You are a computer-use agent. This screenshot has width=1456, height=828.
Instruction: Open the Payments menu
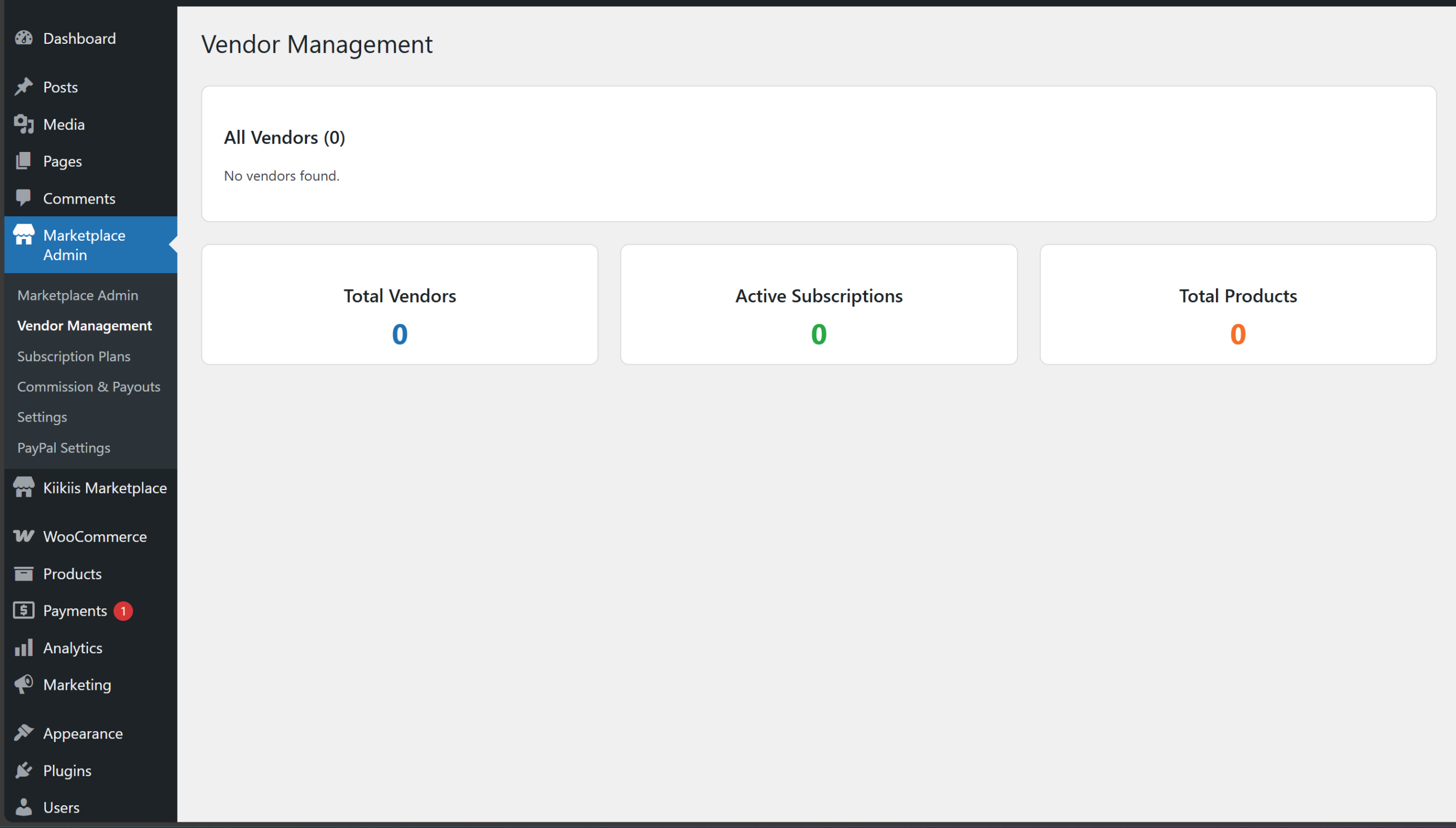tap(91, 611)
